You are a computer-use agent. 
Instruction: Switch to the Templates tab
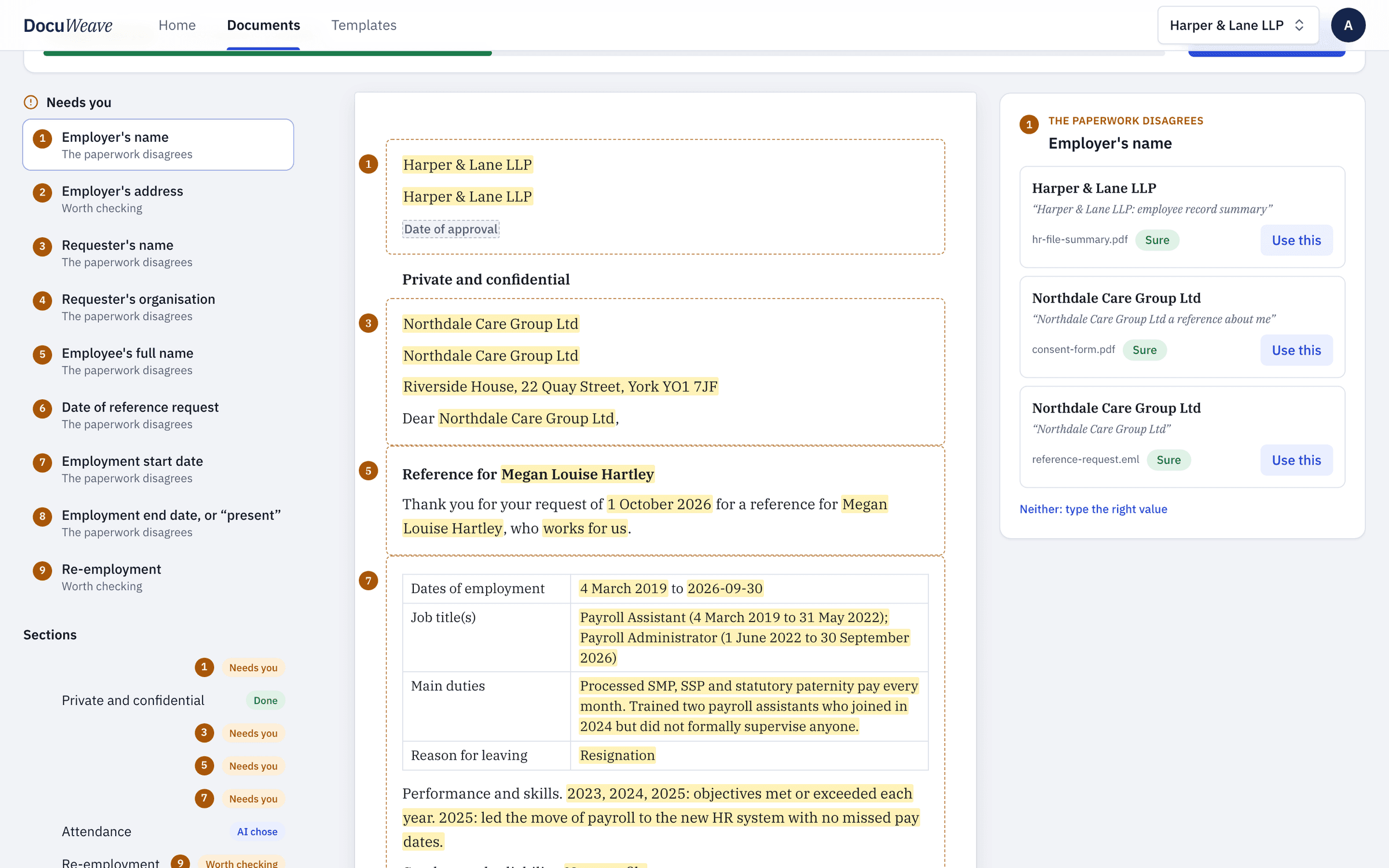point(364,25)
